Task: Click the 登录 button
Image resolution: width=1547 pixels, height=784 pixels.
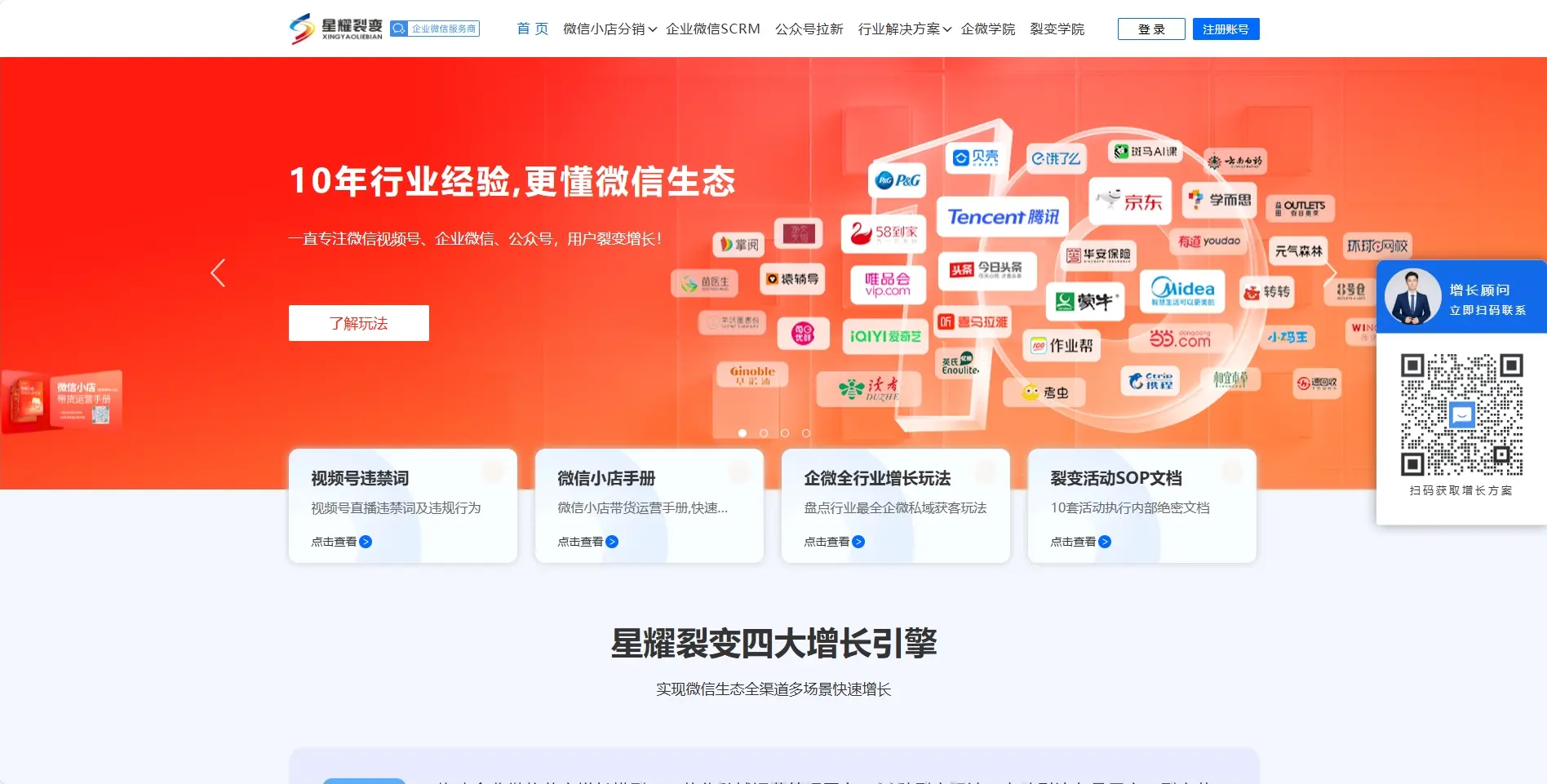Action: [1150, 29]
